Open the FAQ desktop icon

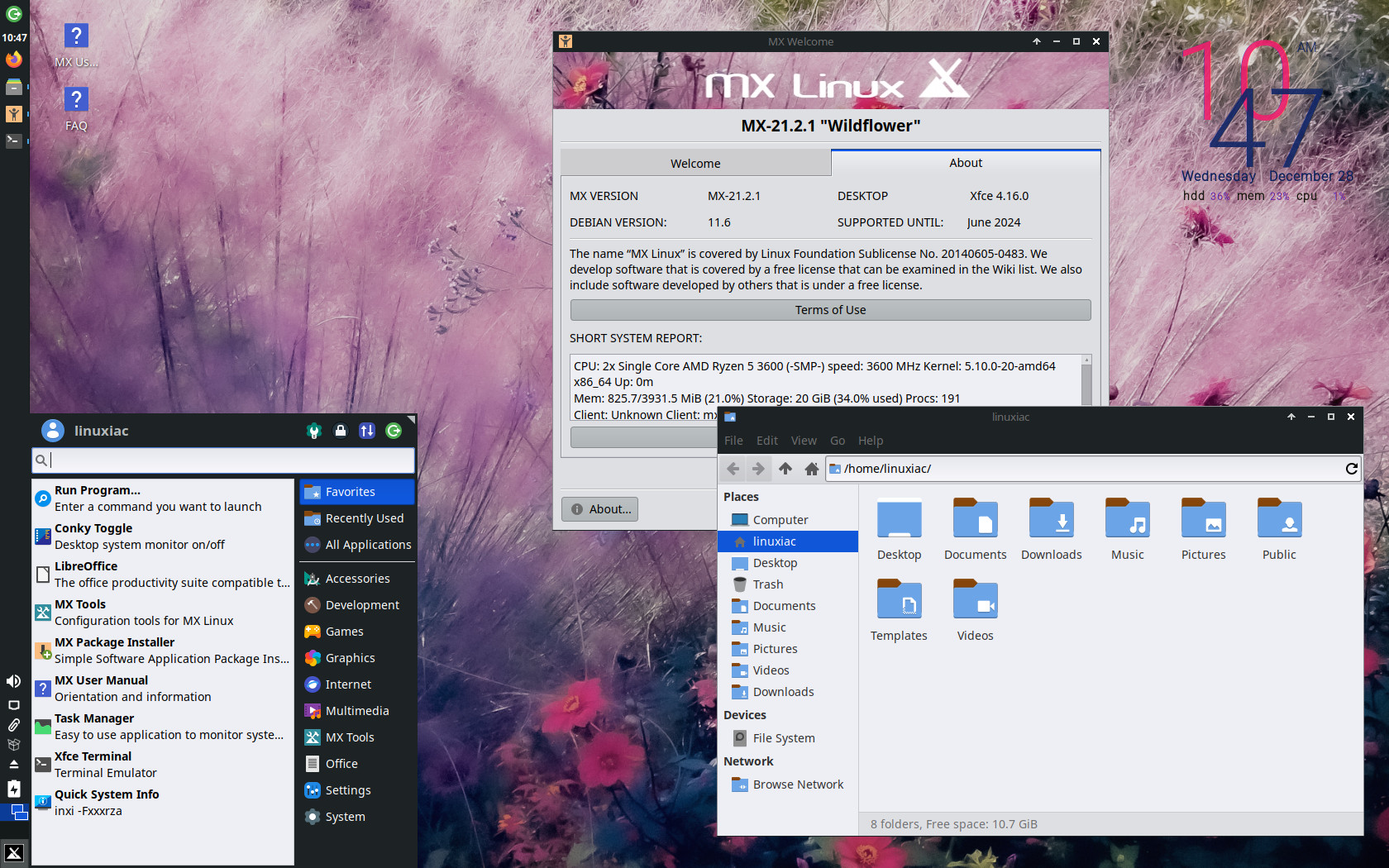point(76,108)
